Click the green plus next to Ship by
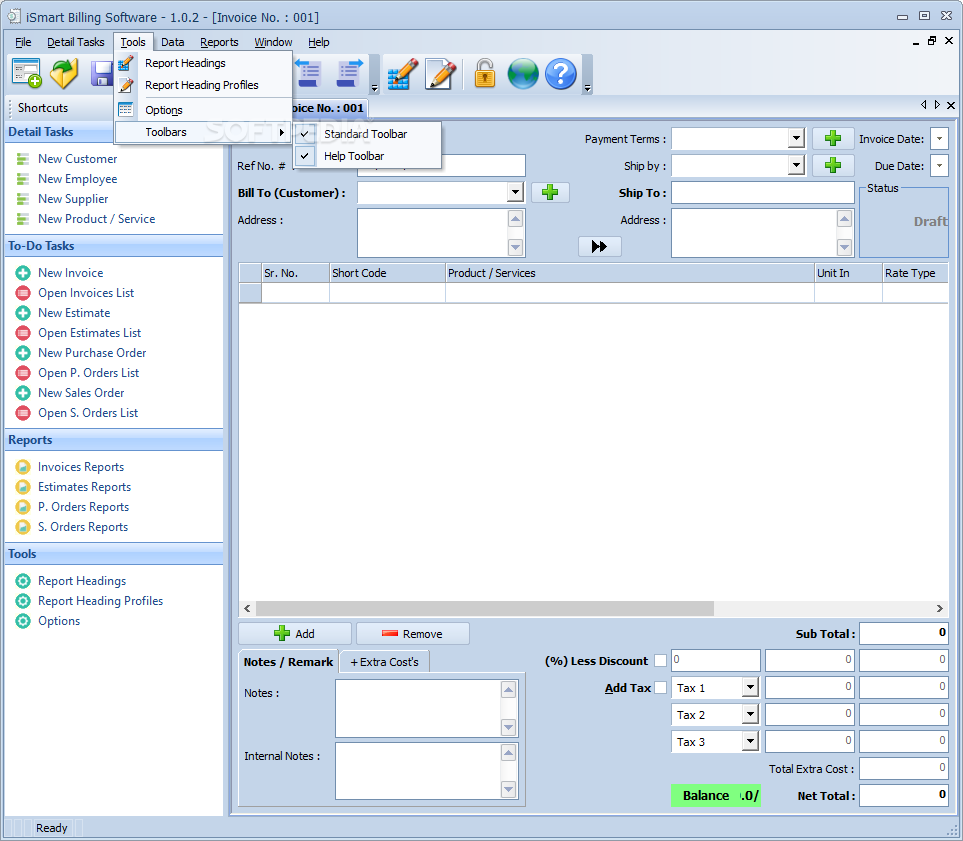Viewport: 963px width, 841px height. 833,165
